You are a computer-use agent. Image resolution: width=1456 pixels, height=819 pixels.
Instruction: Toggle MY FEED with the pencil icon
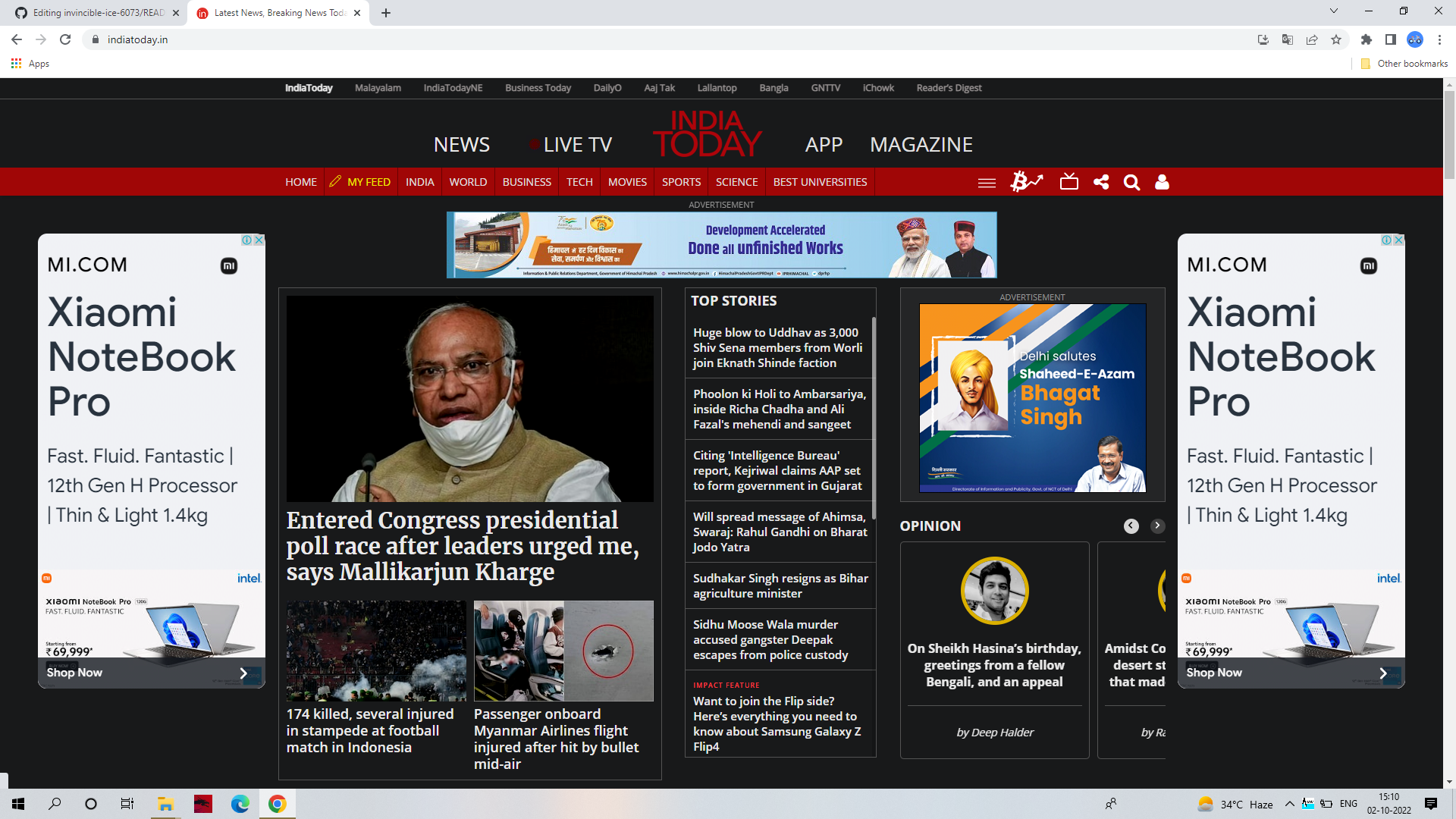[x=336, y=181]
